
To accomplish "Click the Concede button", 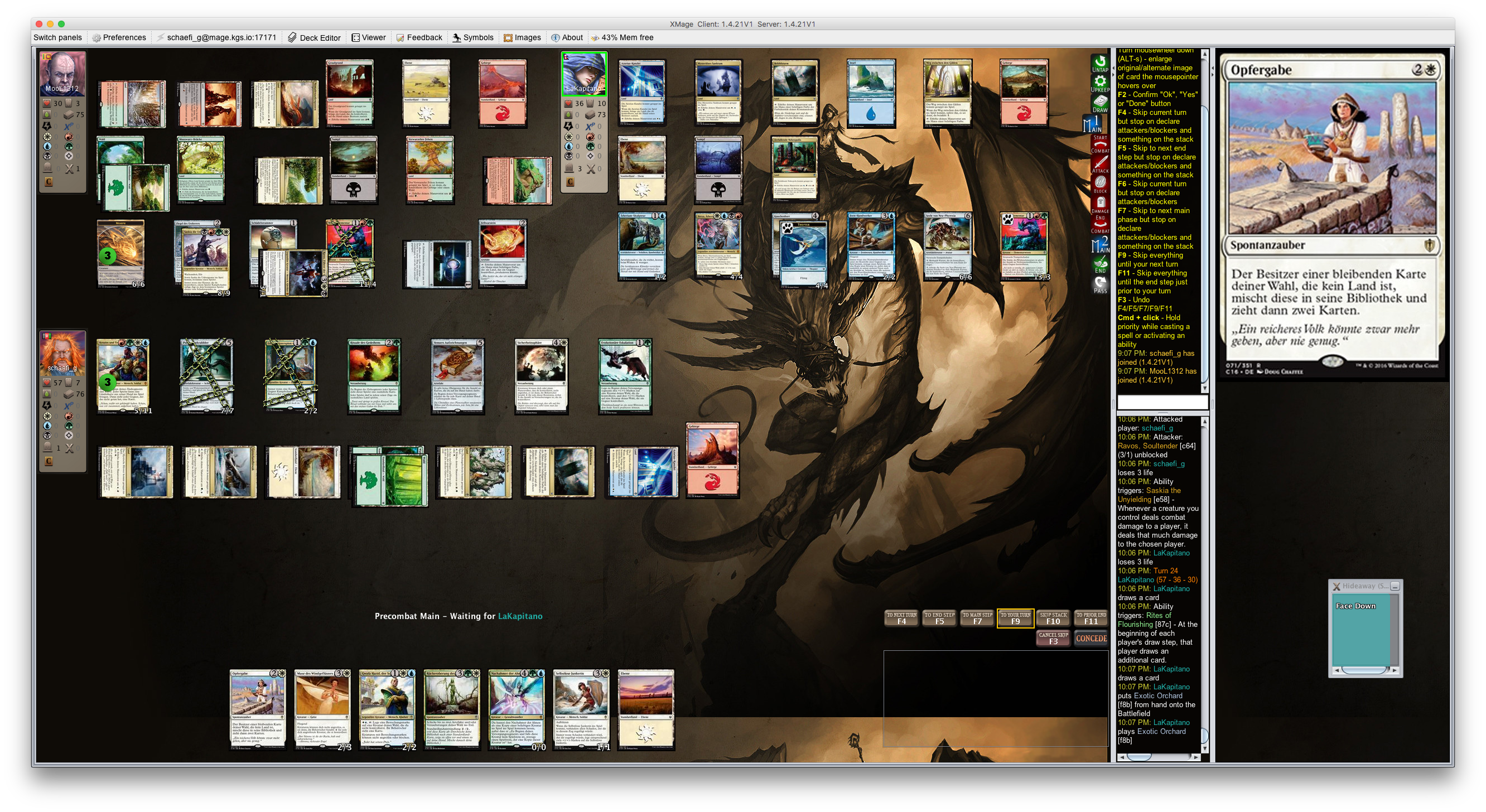I will [x=1091, y=639].
